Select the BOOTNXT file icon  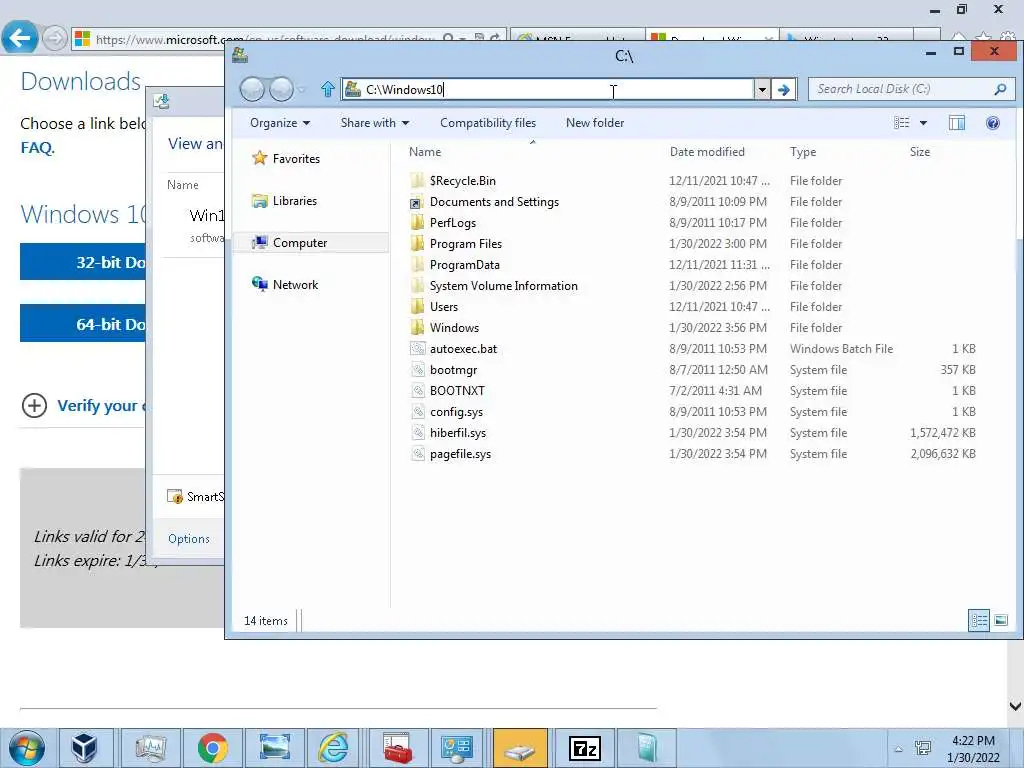coord(417,391)
